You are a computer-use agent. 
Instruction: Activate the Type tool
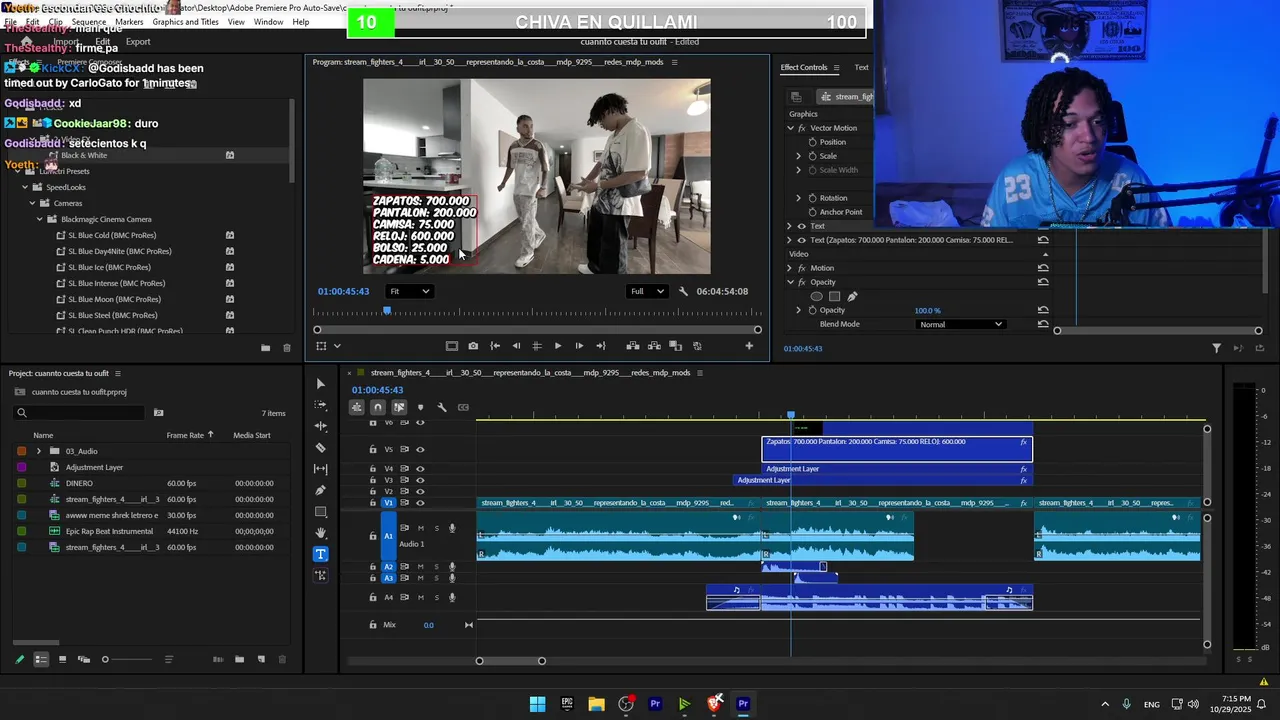pos(320,554)
